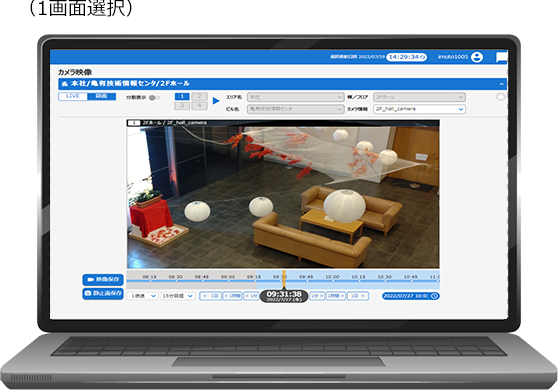Open the 15分目盛 timeline scale dropdown
Image resolution: width=558 pixels, height=390 pixels.
pyautogui.click(x=177, y=296)
